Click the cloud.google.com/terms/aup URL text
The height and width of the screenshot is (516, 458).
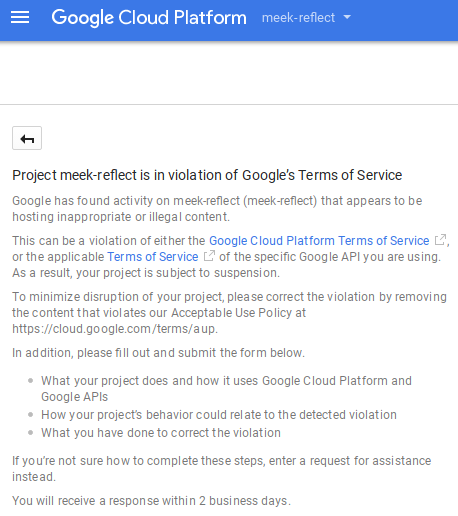coord(115,329)
